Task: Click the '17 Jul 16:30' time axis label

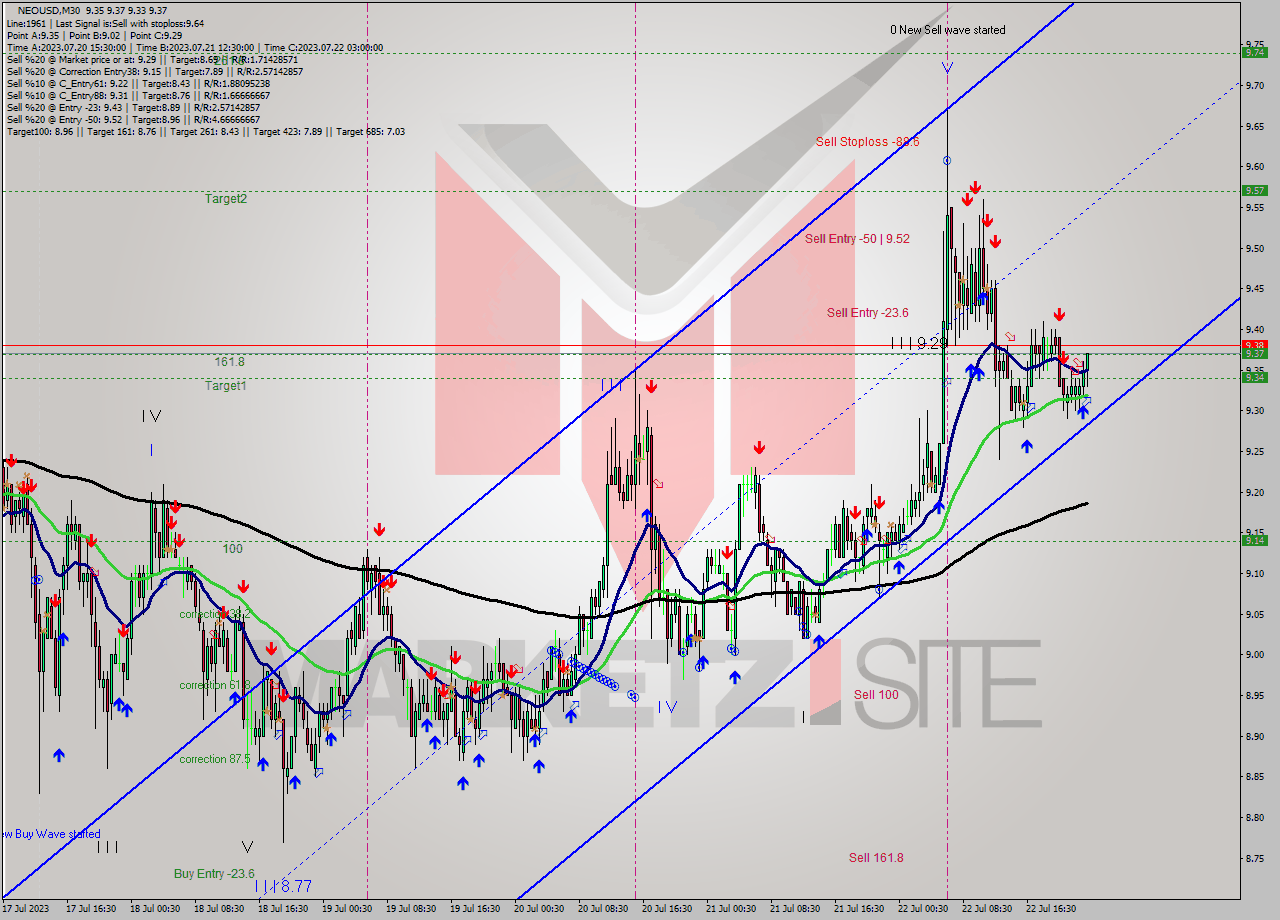Action: point(91,909)
